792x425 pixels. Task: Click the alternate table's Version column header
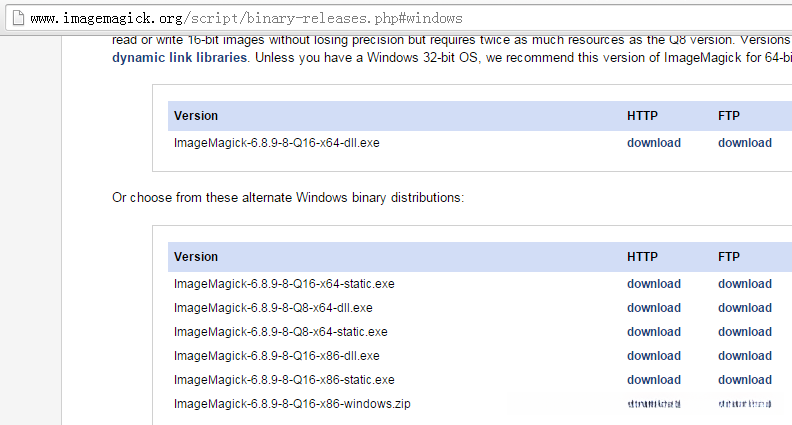click(196, 257)
